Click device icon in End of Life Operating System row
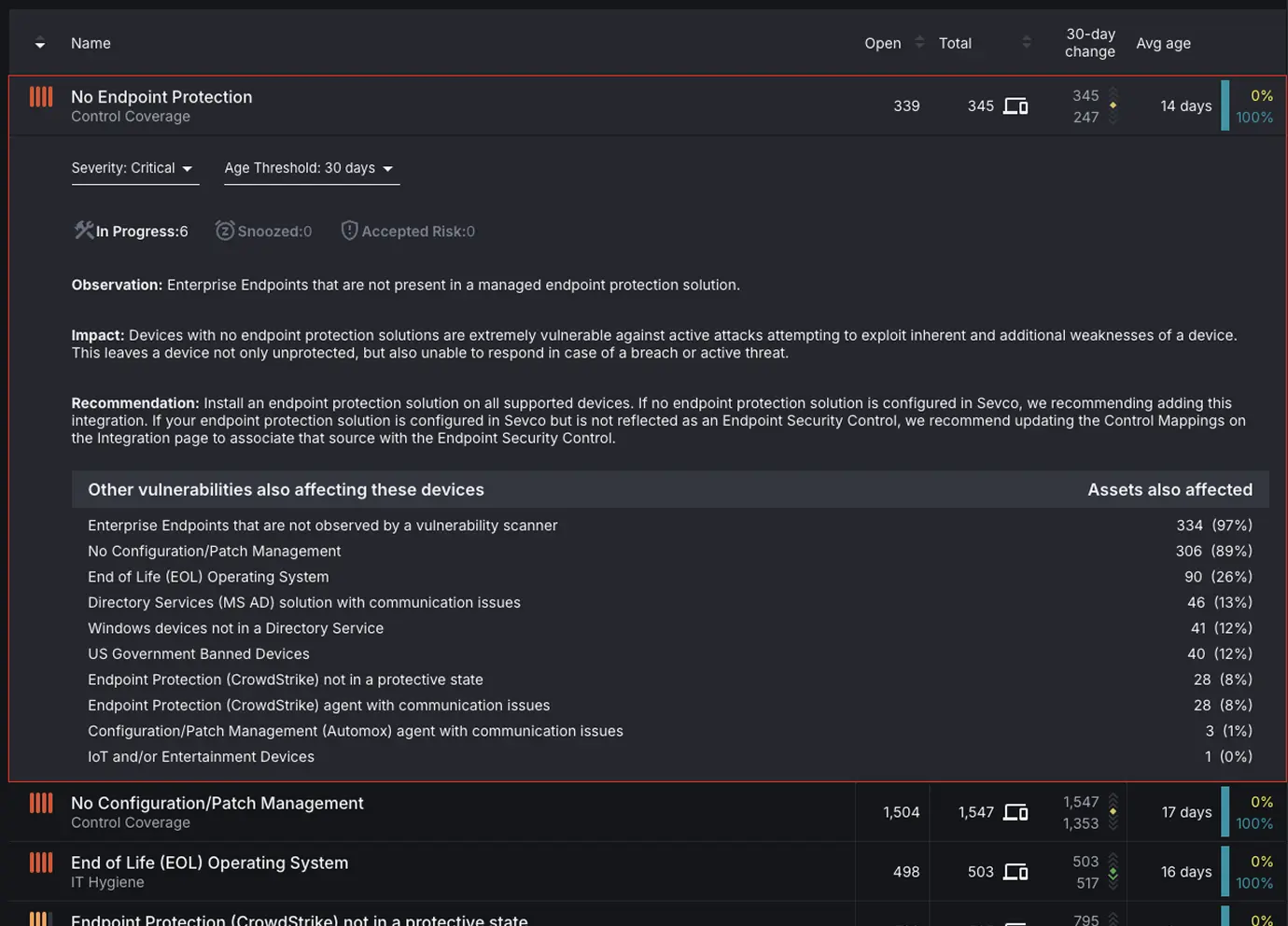The image size is (1288, 926). tap(1015, 872)
